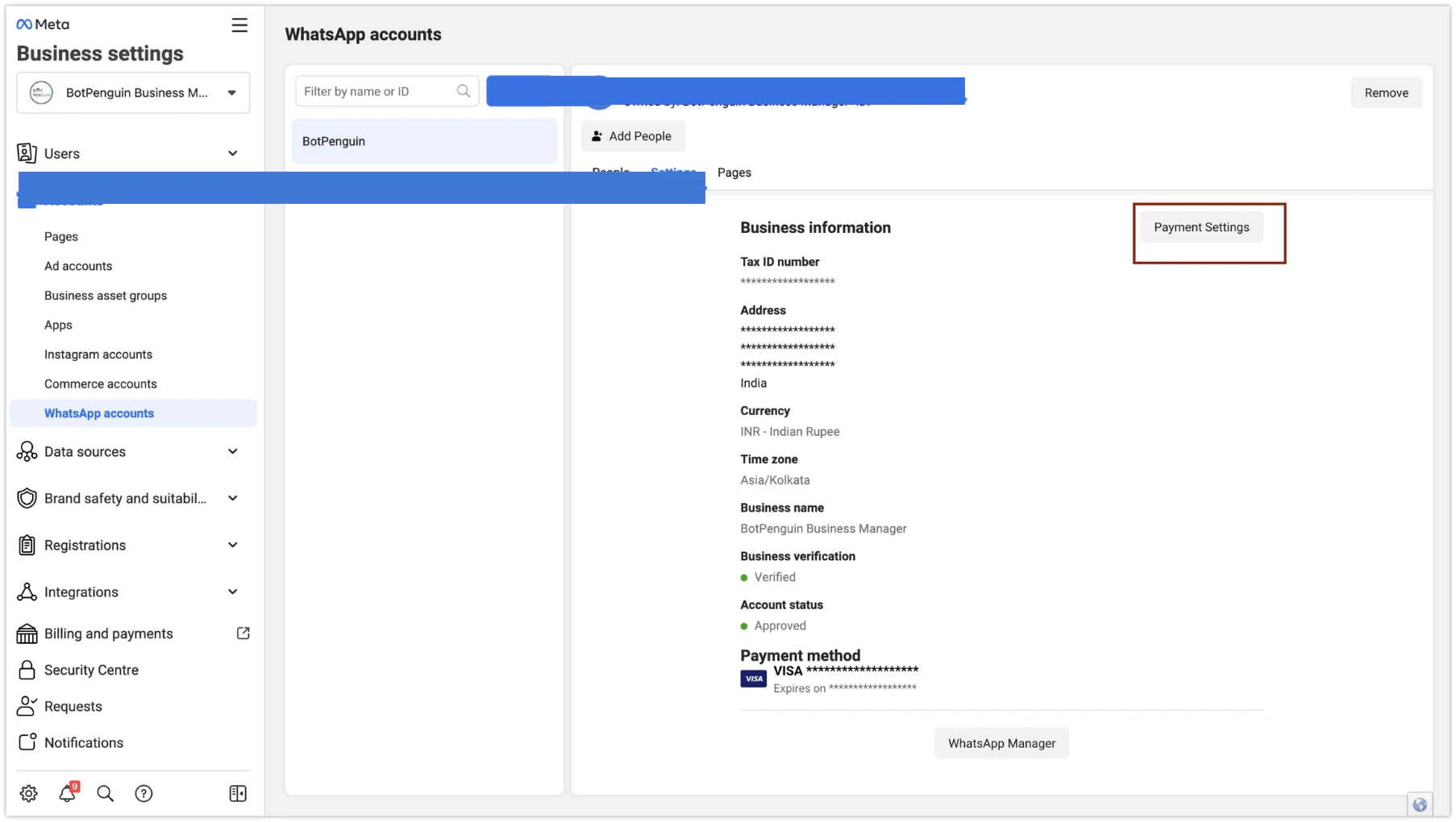Expand Brand safety and suitability chevron
Viewport: 1456px width, 822px height.
(233, 498)
